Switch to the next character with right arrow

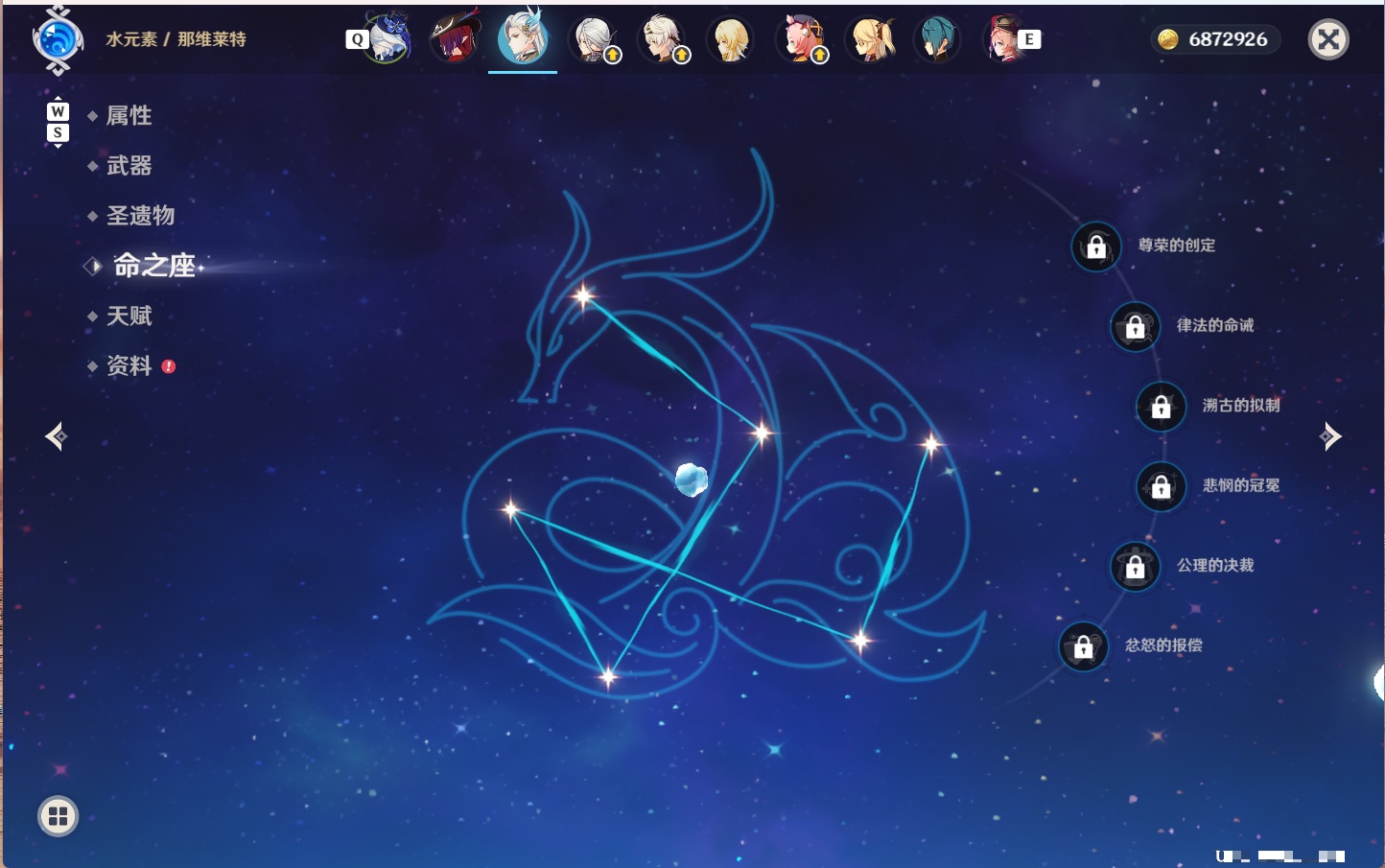(1330, 436)
